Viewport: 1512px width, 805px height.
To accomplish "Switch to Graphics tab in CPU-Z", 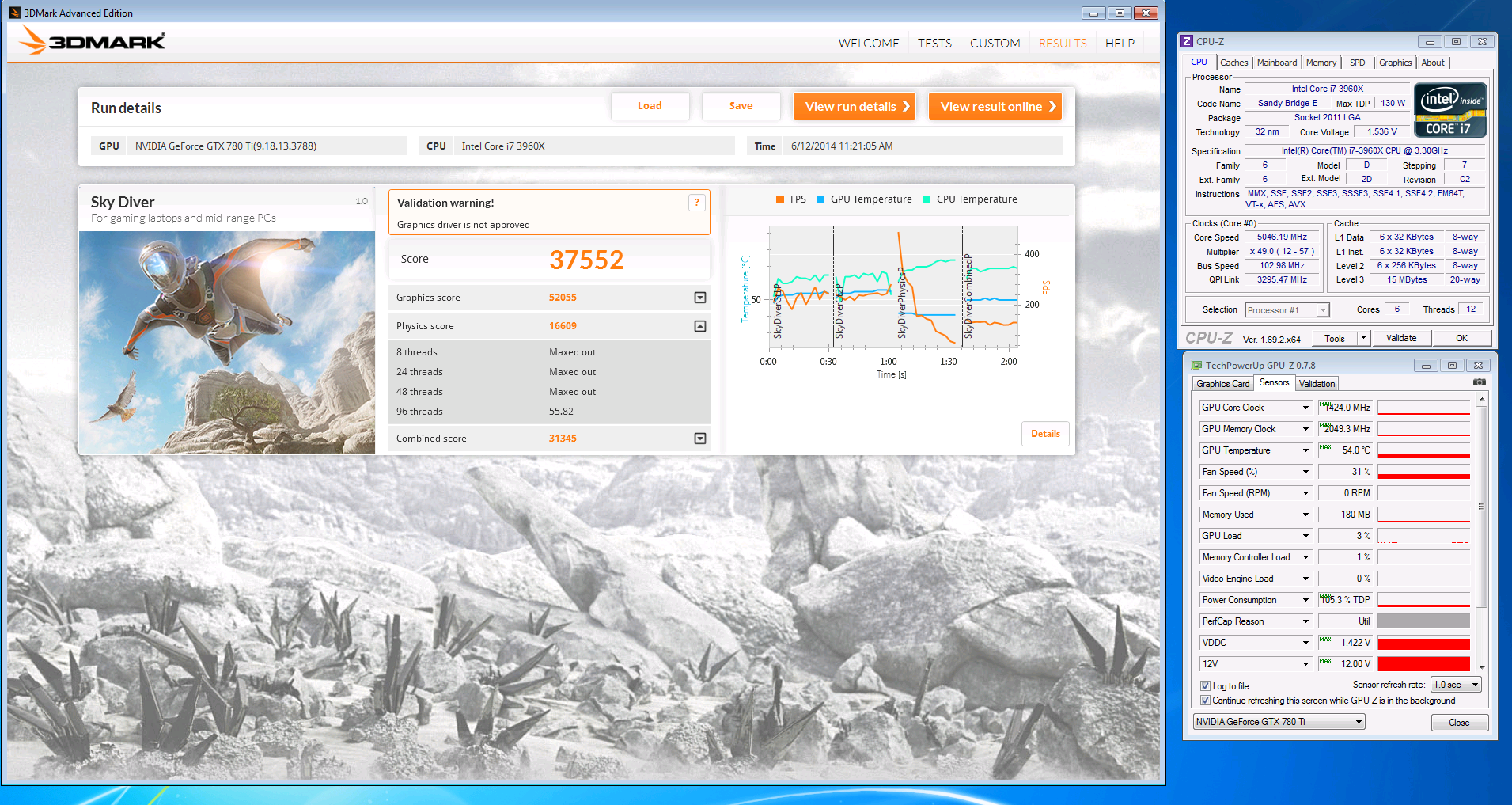I will (x=1395, y=63).
